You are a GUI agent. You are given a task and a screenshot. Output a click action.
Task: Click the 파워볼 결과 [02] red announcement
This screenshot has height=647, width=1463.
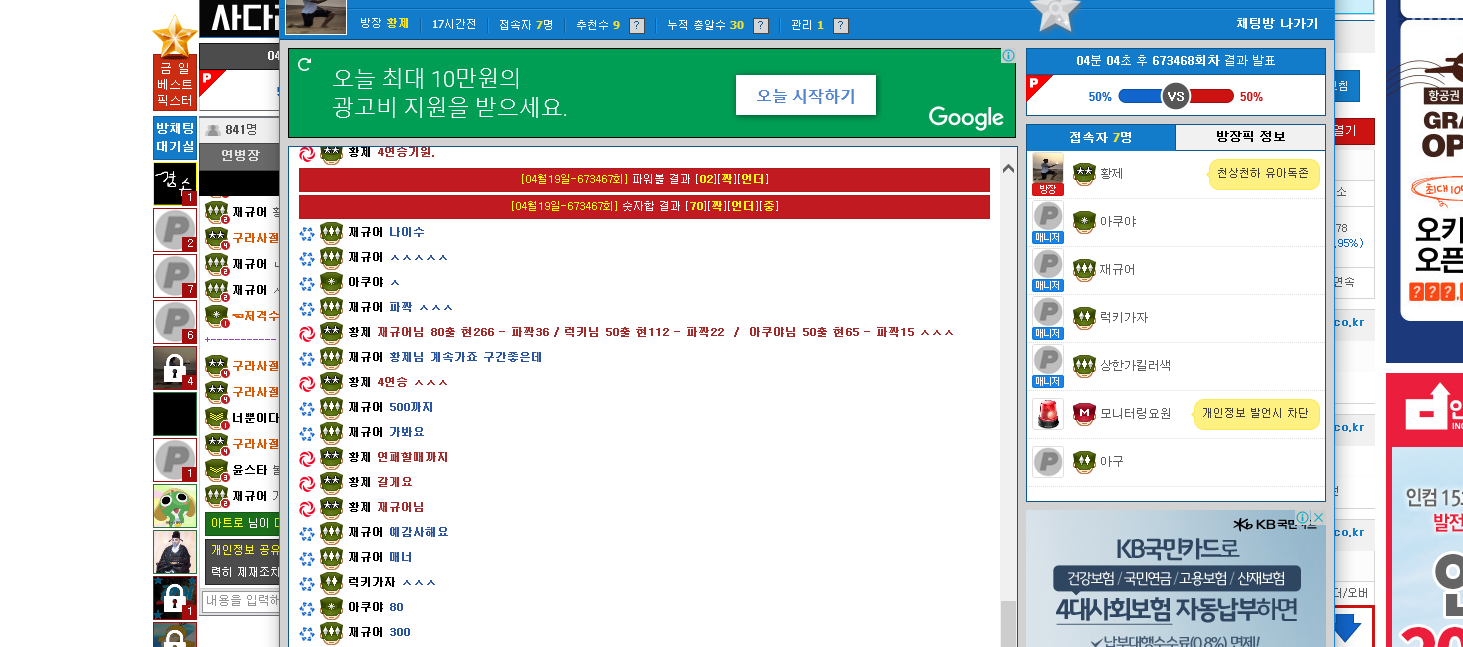coord(644,179)
